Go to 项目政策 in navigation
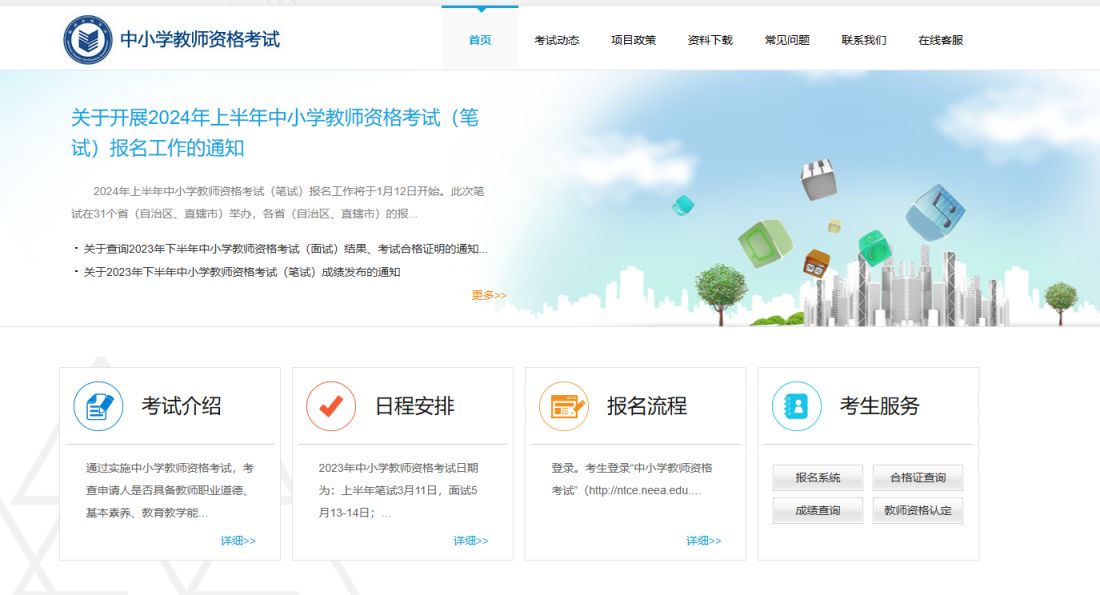The width and height of the screenshot is (1100, 595). (633, 40)
